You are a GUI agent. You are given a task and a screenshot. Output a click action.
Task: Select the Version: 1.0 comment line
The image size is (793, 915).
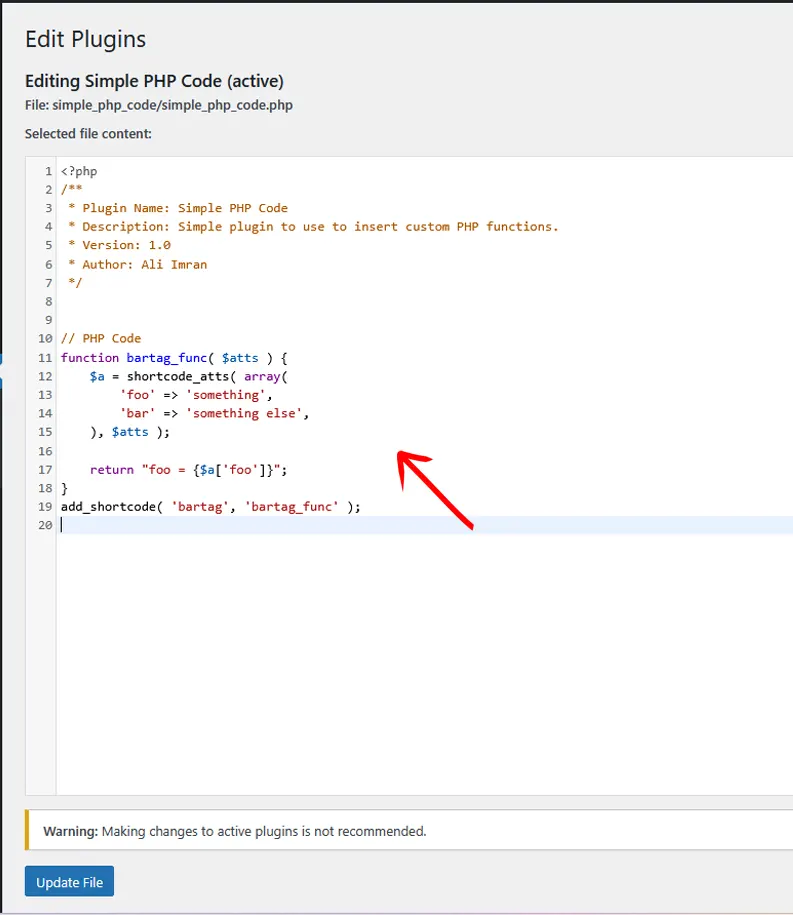tap(119, 245)
